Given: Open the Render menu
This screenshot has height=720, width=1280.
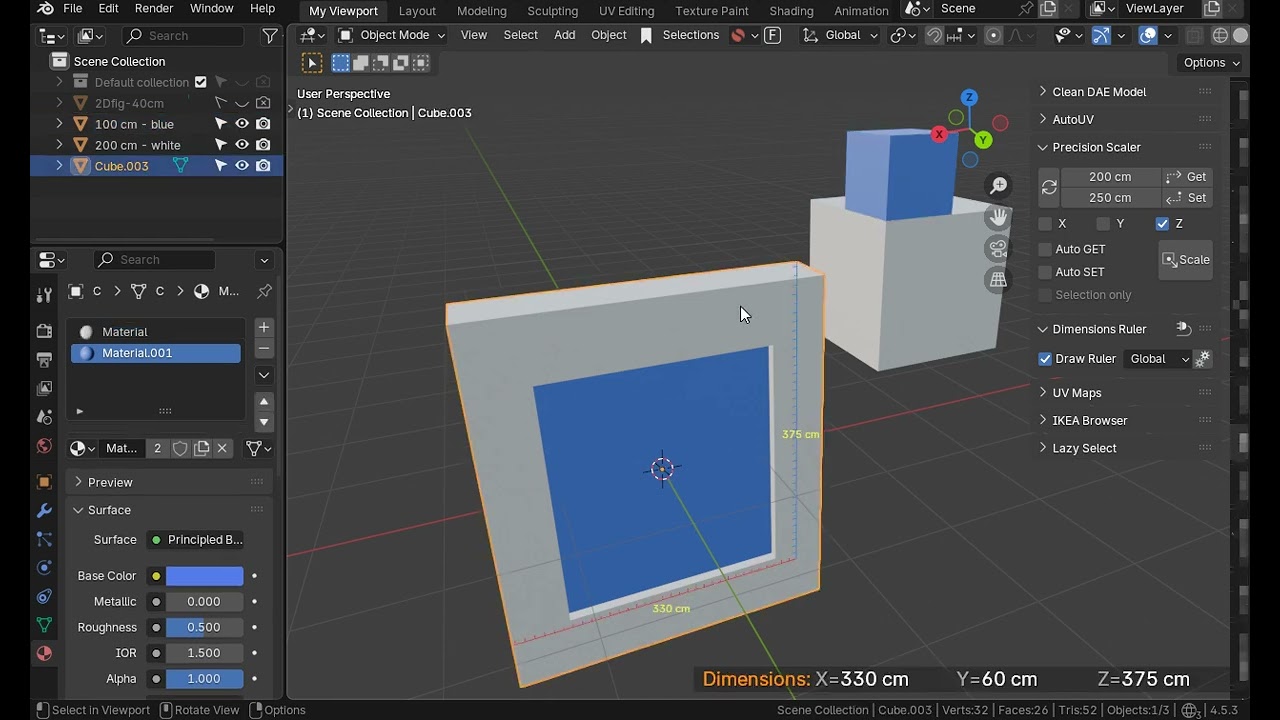Looking at the screenshot, I should point(154,8).
